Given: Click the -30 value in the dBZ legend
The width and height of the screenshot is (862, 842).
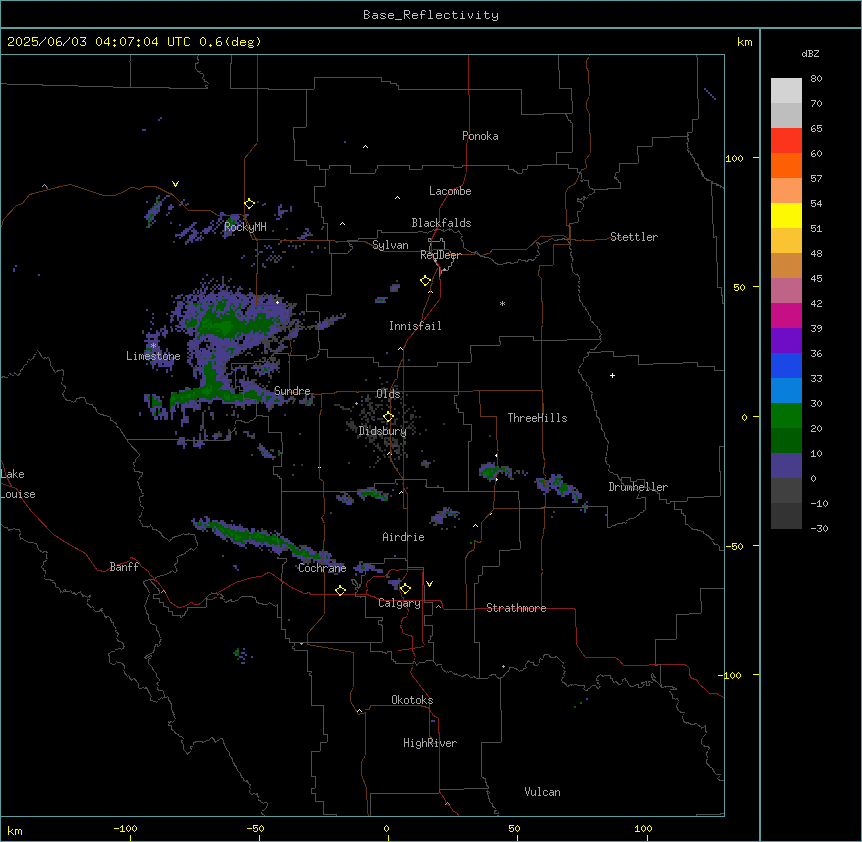Looking at the screenshot, I should (x=819, y=529).
